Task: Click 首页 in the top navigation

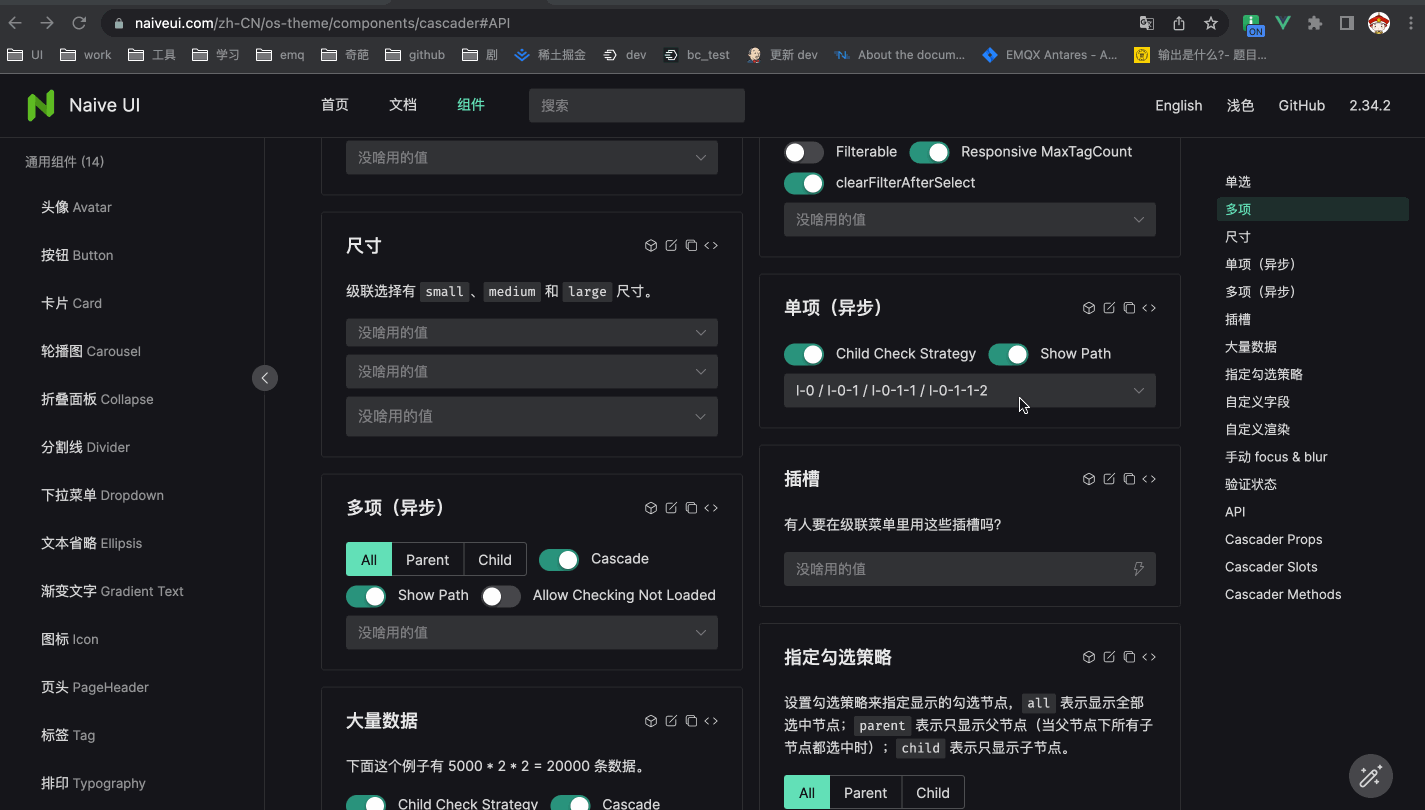Action: (x=334, y=105)
